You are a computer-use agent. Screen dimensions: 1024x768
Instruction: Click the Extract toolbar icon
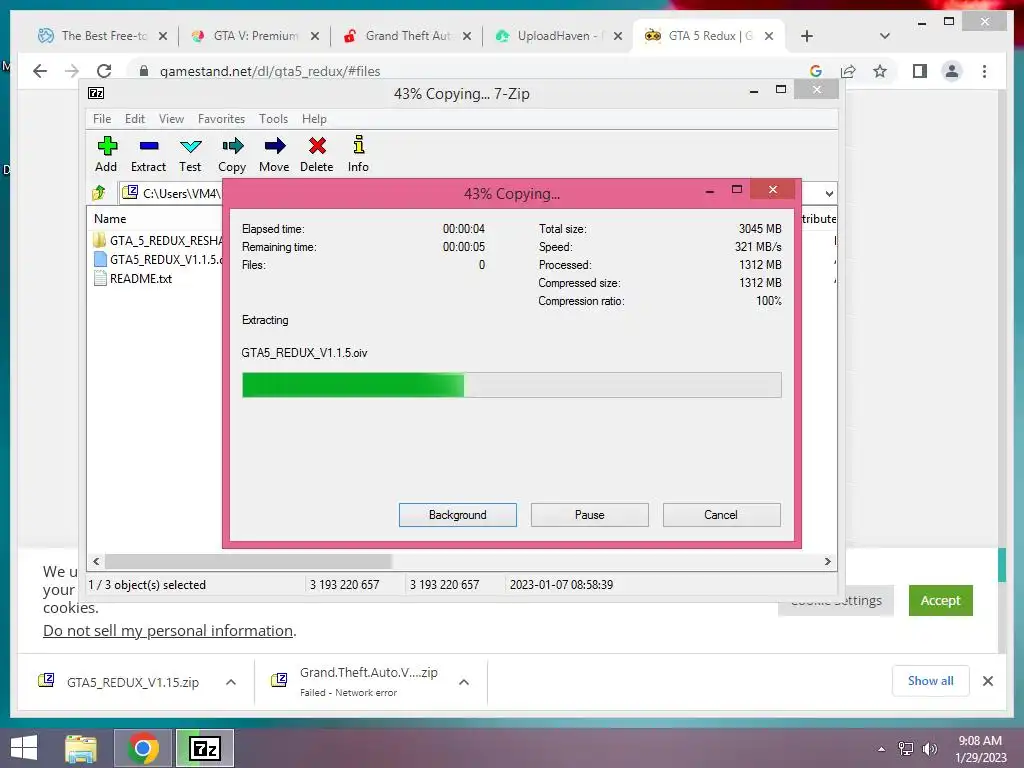click(x=148, y=154)
